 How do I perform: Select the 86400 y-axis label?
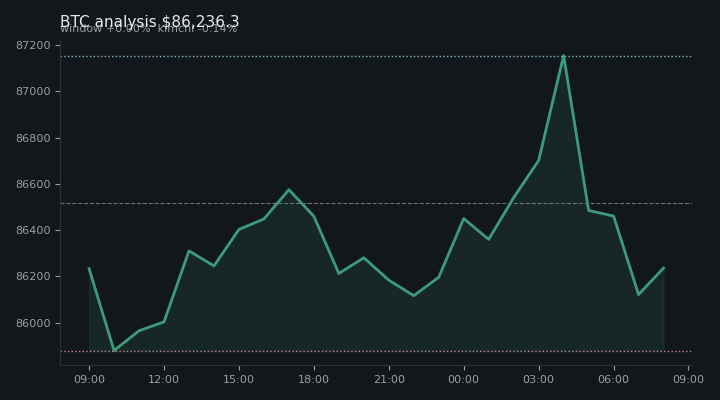33,230
